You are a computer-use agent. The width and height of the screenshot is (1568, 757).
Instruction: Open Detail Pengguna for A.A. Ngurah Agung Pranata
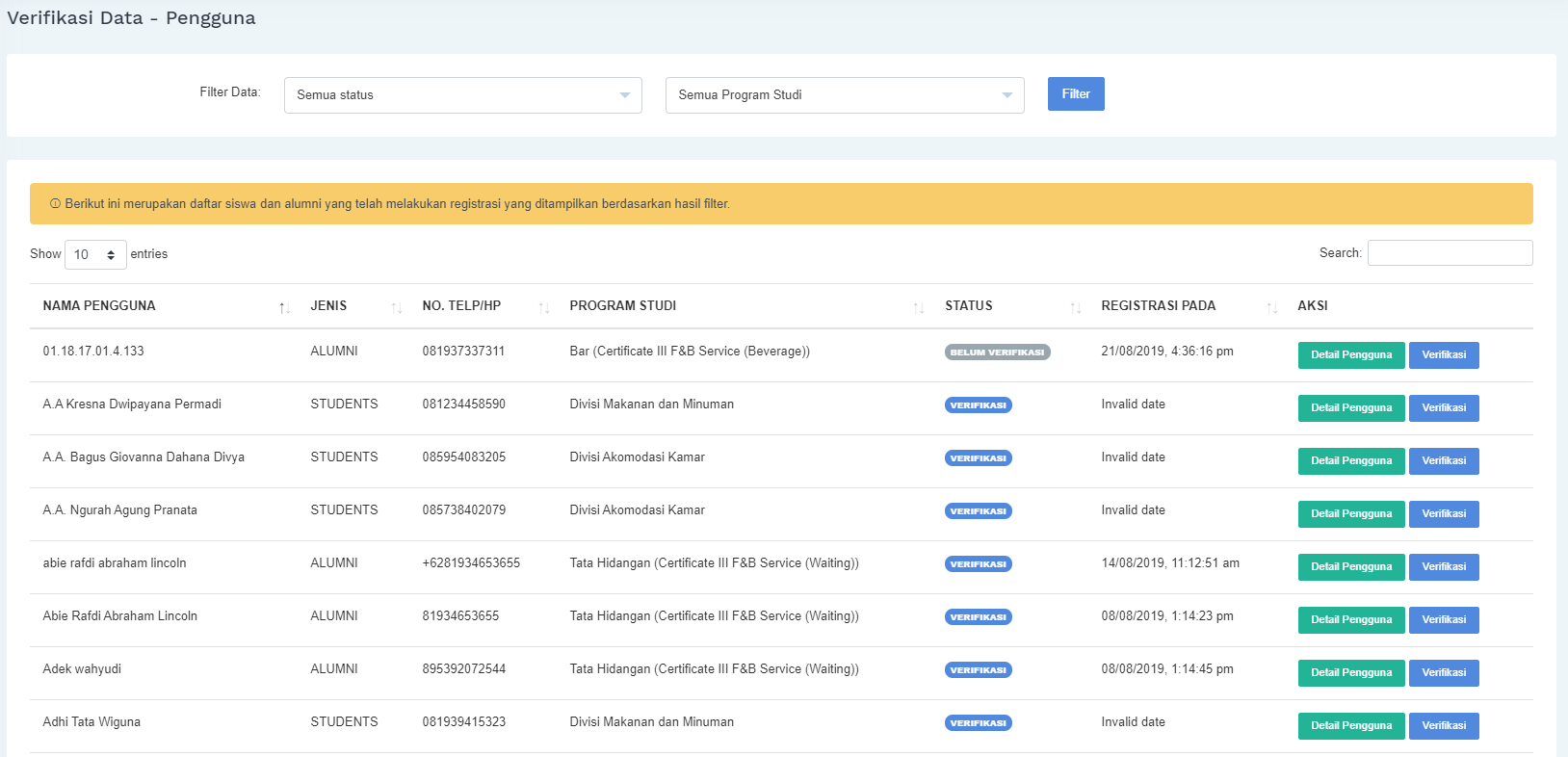pos(1350,514)
